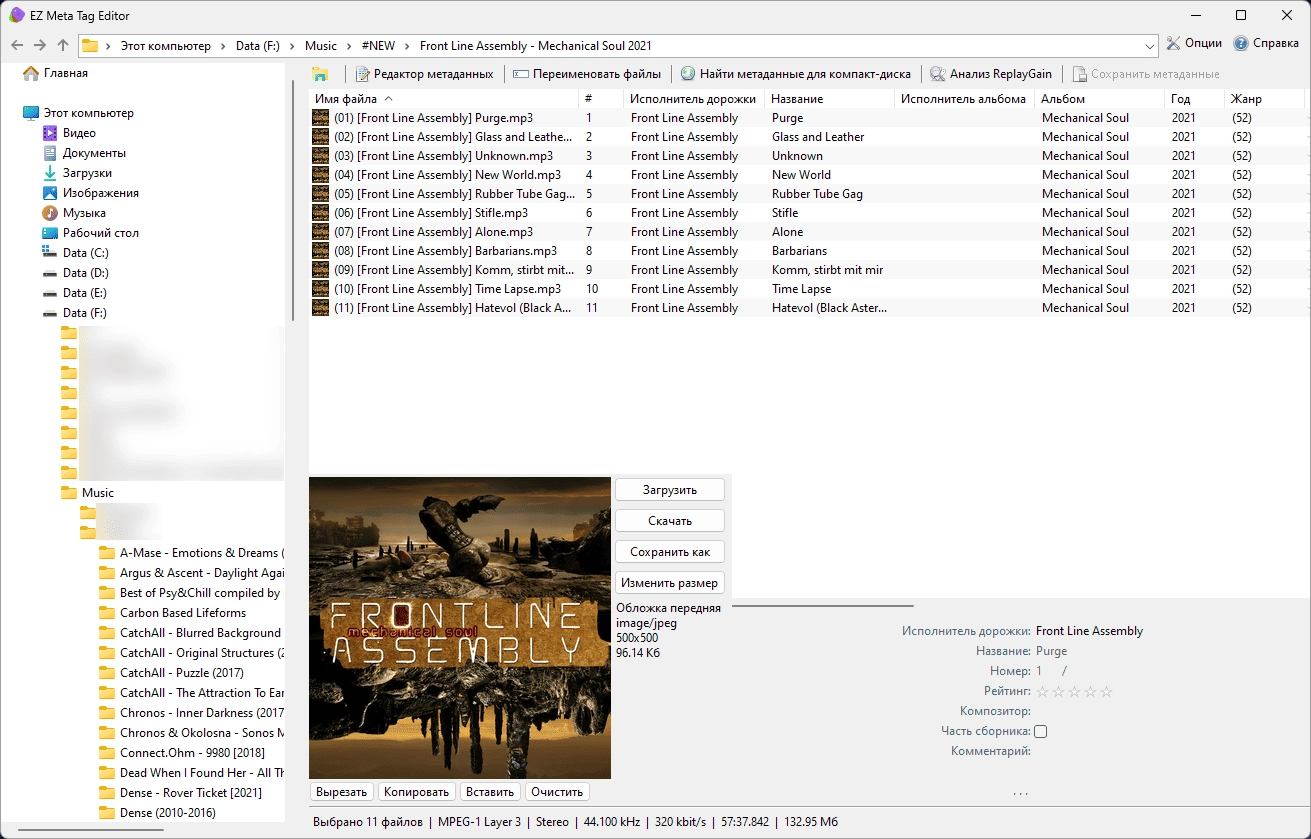Set rating to the first star
1311x839 pixels.
tap(1042, 691)
